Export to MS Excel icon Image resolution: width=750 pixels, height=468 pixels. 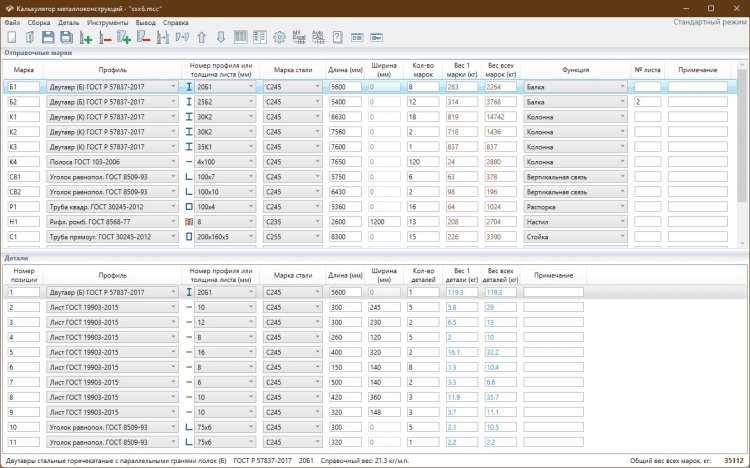point(299,37)
